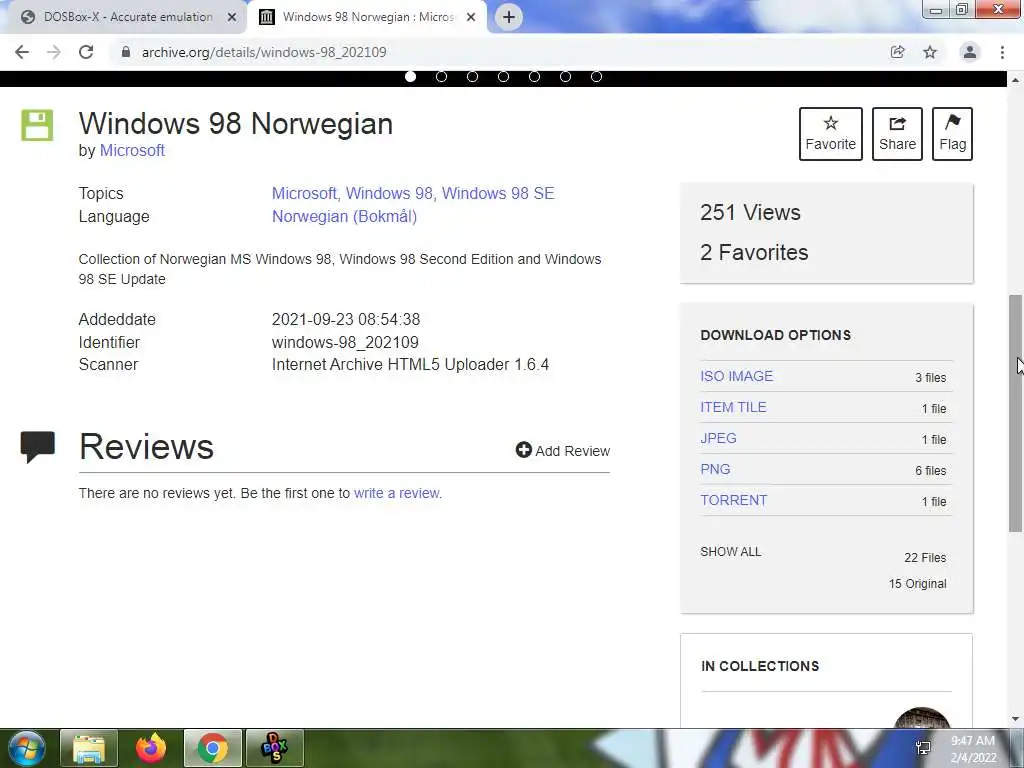This screenshot has height=768, width=1024.
Task: Select the third carousel dot
Action: click(x=472, y=76)
